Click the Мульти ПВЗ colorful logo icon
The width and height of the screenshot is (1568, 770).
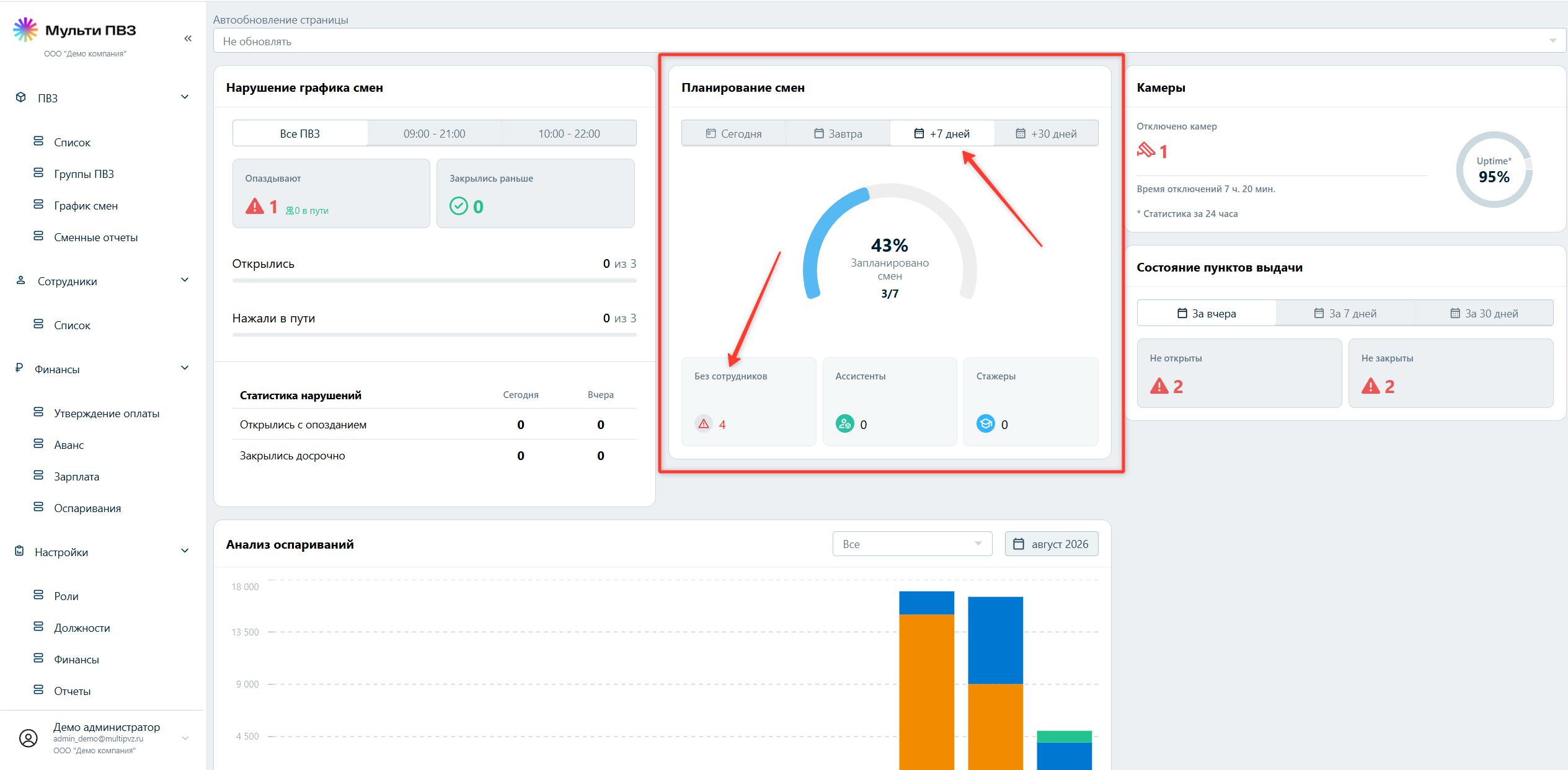click(x=25, y=30)
